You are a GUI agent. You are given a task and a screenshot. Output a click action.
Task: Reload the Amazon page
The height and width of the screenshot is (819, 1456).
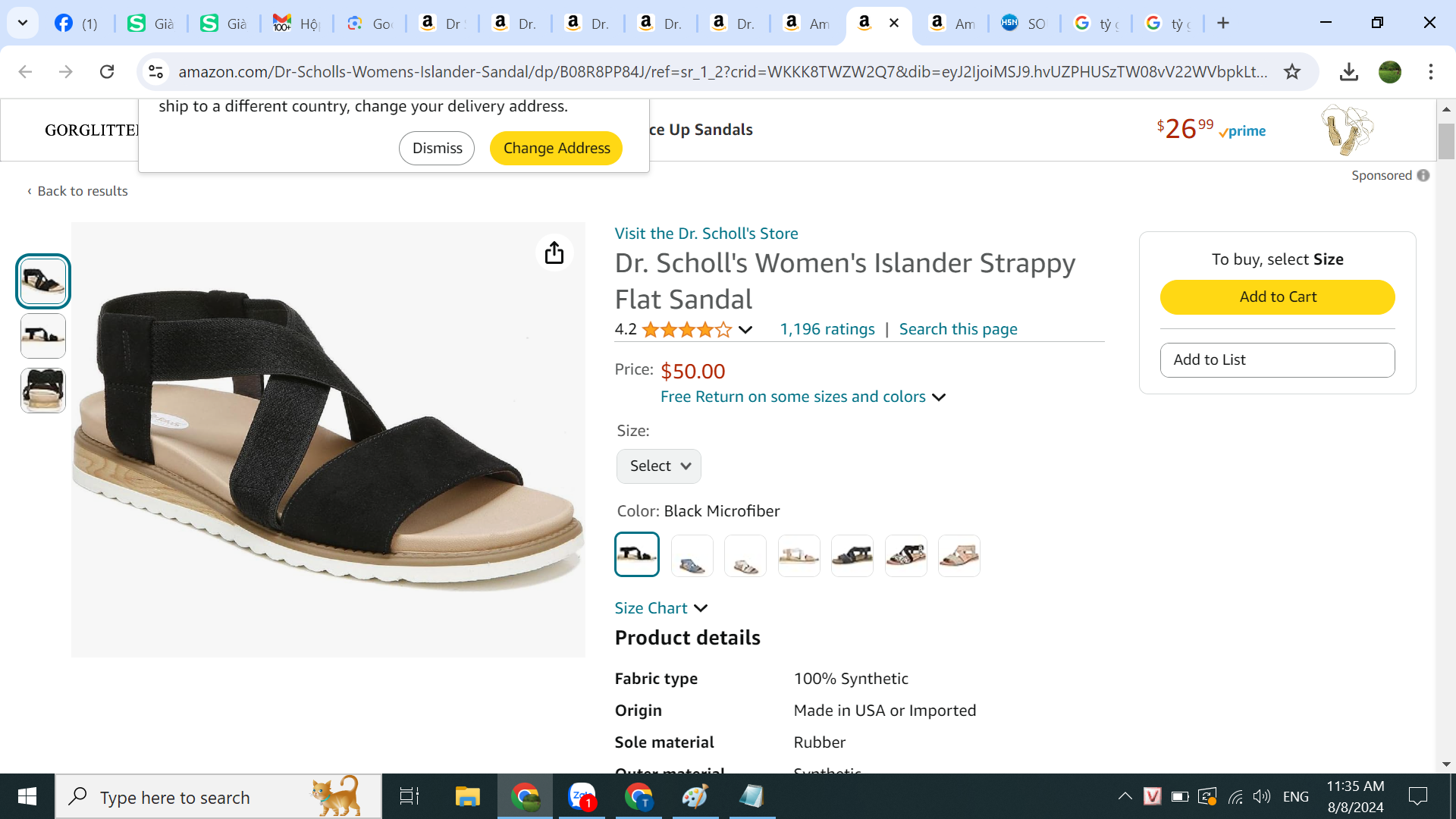pyautogui.click(x=107, y=71)
